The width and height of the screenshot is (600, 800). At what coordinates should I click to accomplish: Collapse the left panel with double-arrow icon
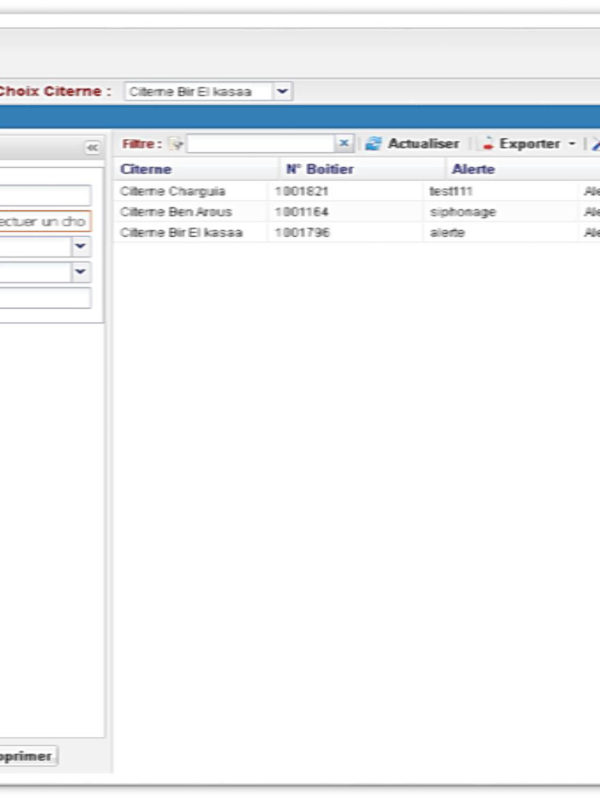pos(92,147)
